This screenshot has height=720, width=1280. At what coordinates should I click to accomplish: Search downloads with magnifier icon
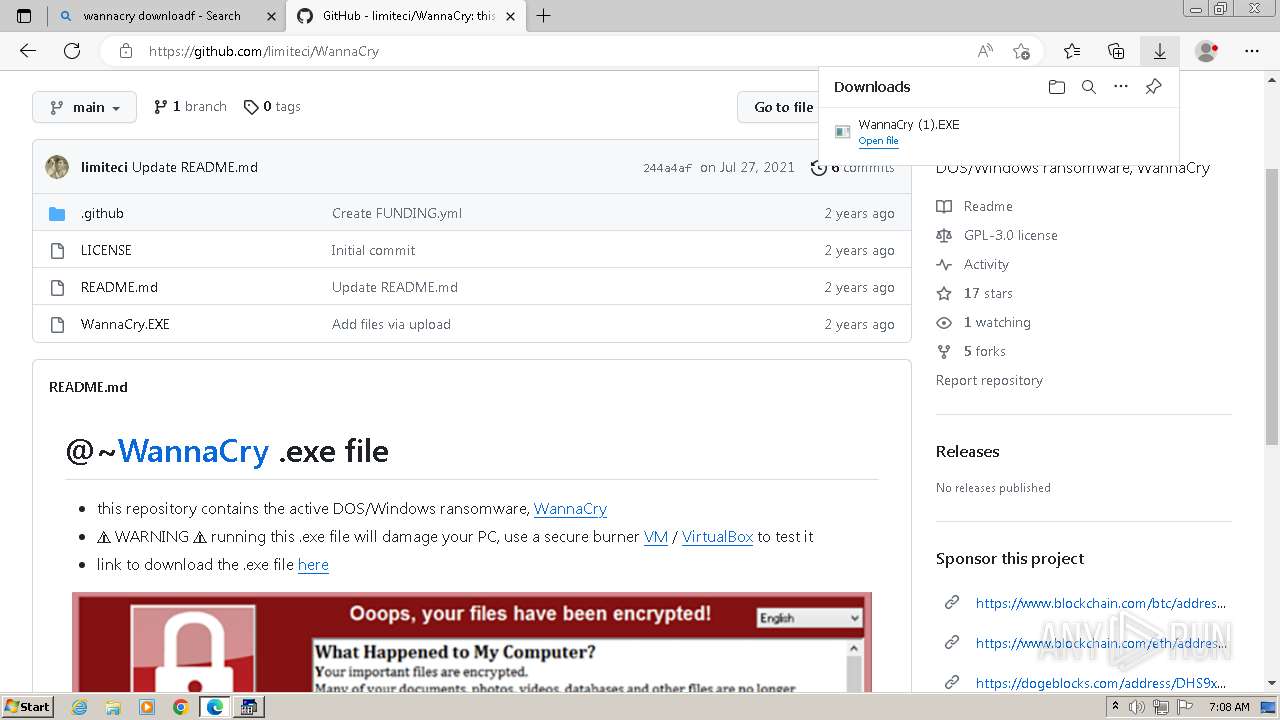[x=1089, y=87]
